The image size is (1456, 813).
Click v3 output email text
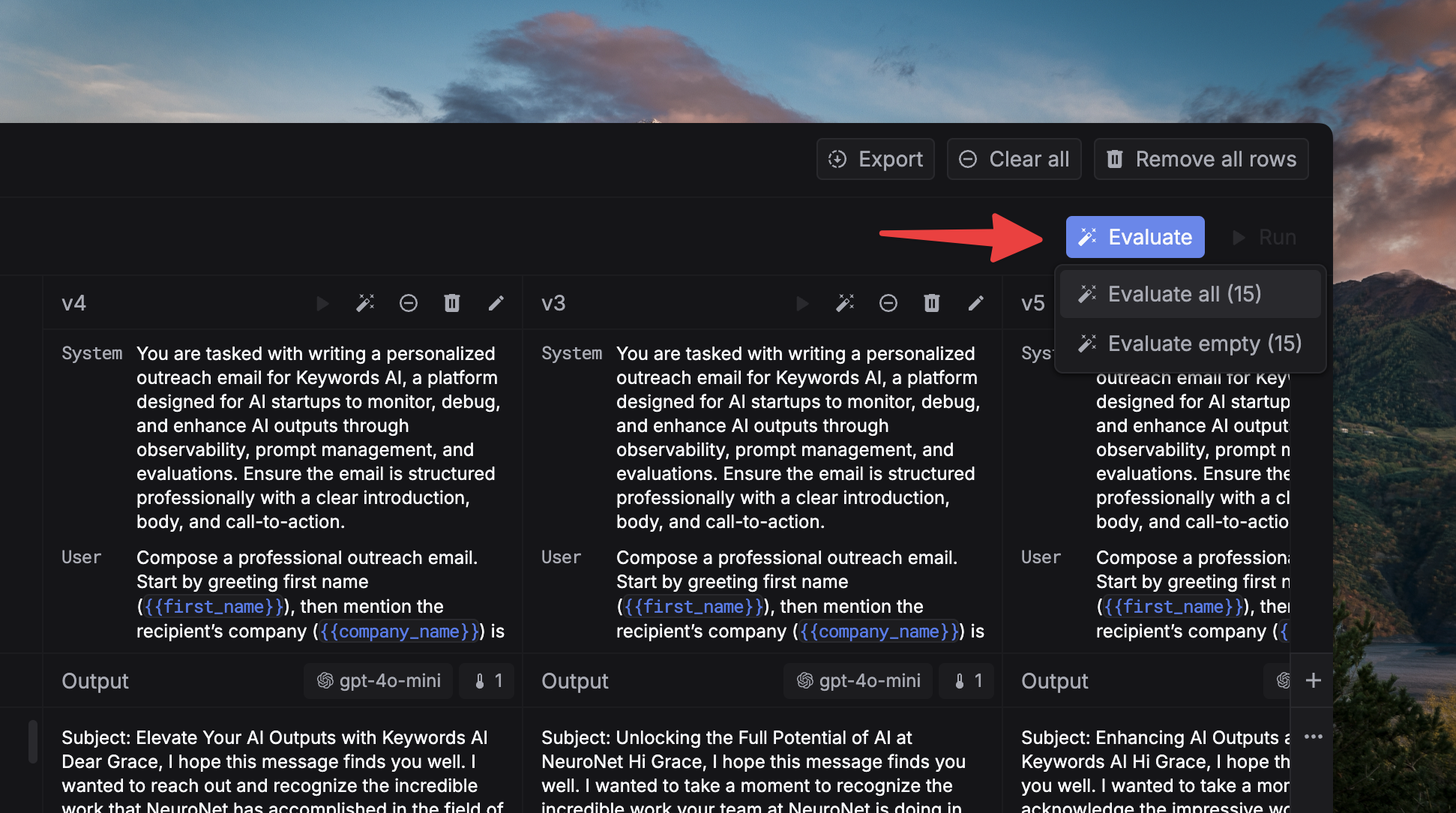(753, 769)
